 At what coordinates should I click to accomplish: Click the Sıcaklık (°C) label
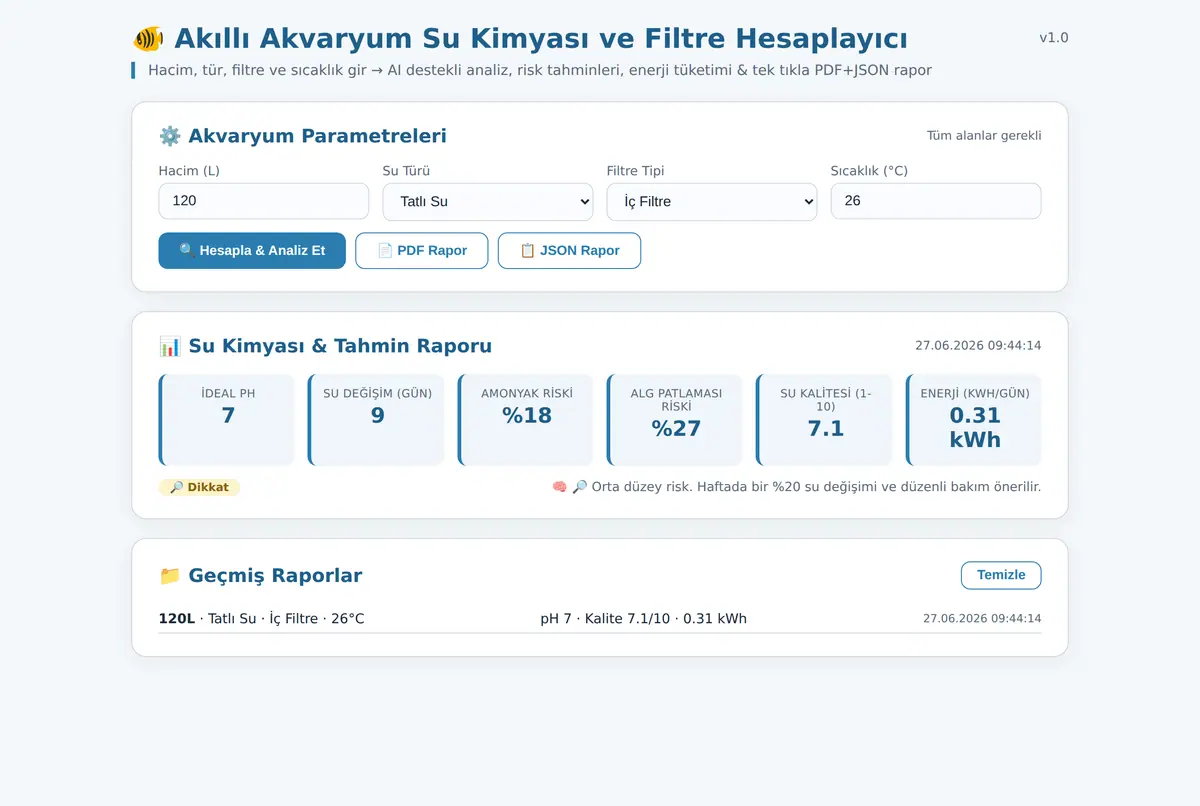click(x=869, y=171)
